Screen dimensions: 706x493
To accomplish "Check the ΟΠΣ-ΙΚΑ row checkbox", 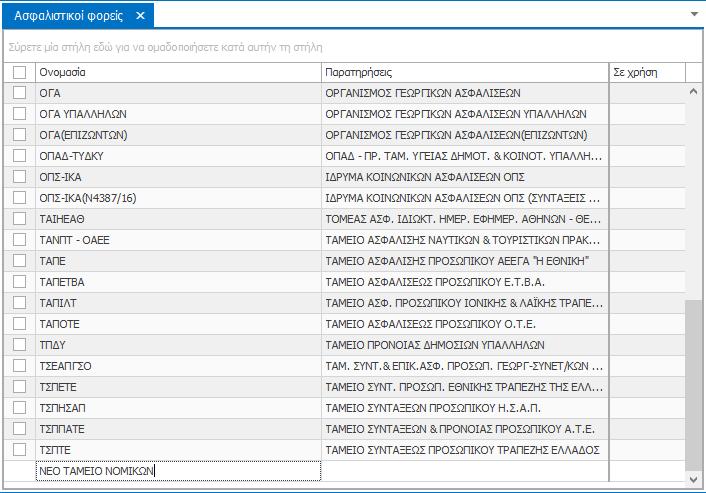I will [x=19, y=177].
